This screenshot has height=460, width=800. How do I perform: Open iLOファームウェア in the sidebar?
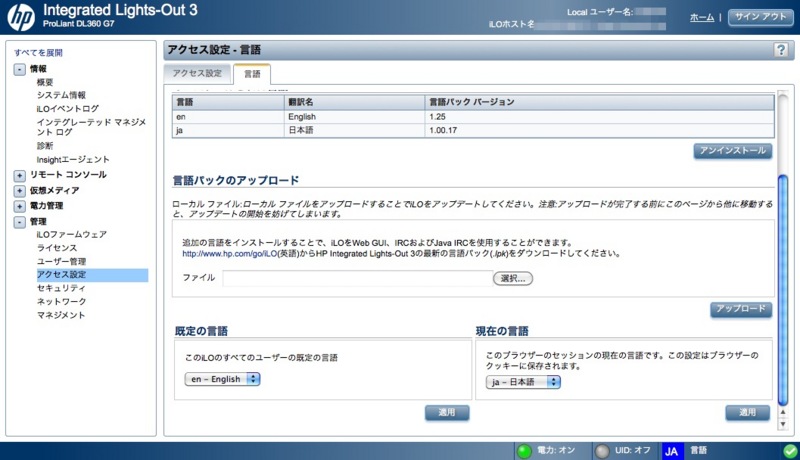pos(71,235)
